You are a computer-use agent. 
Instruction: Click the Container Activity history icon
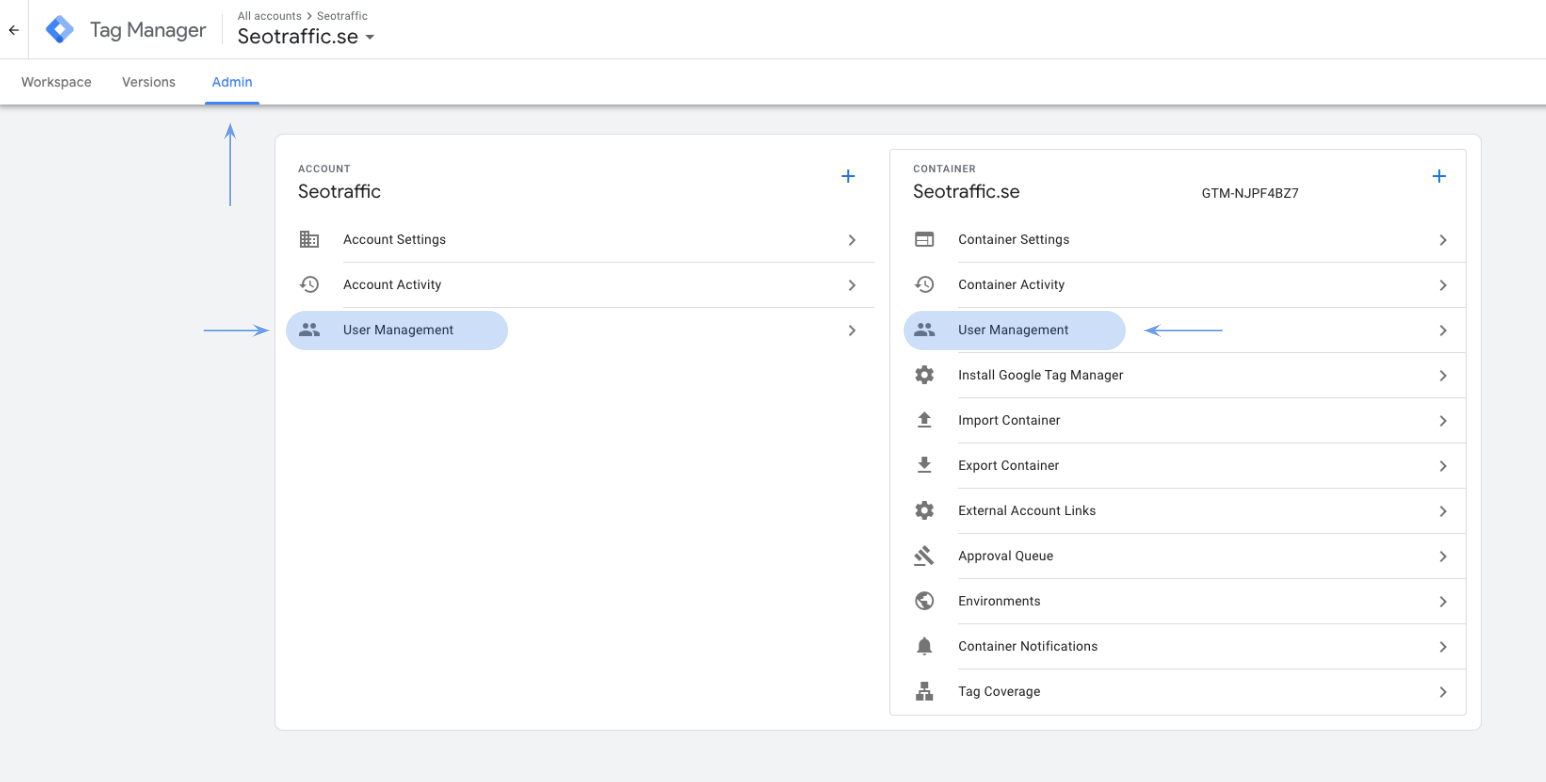[924, 285]
